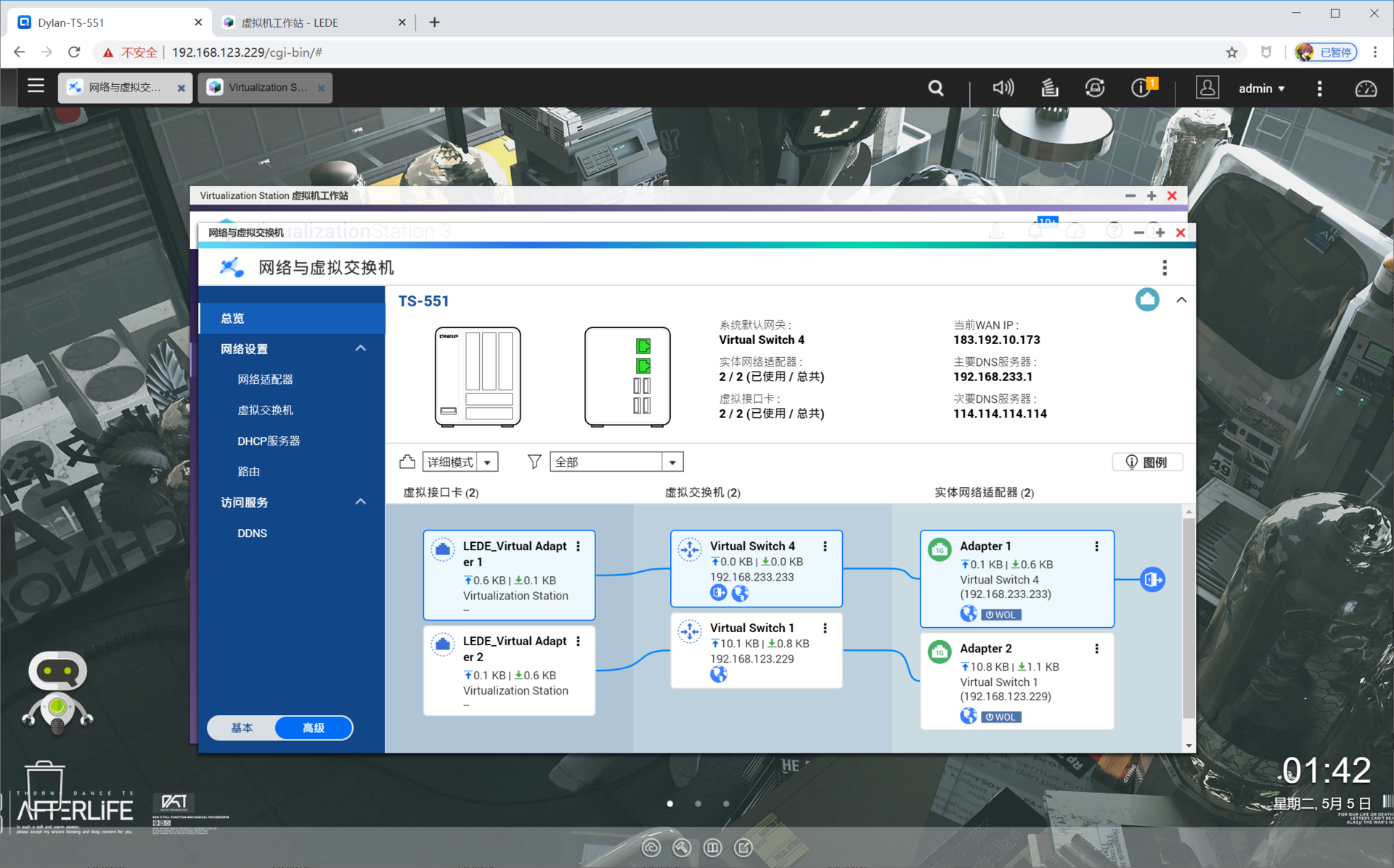Select the Virtual Switch 1 card
The height and width of the screenshot is (868, 1394).
pyautogui.click(x=756, y=650)
